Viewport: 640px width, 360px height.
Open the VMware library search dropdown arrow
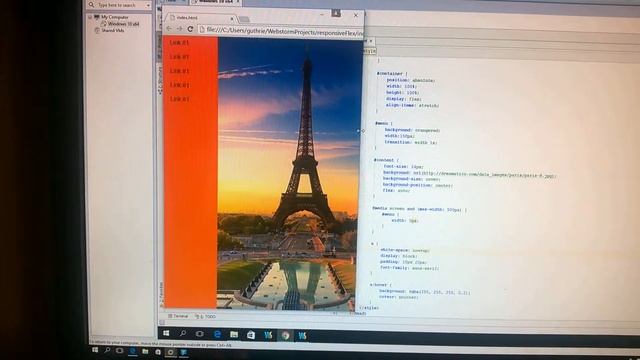[148, 5]
